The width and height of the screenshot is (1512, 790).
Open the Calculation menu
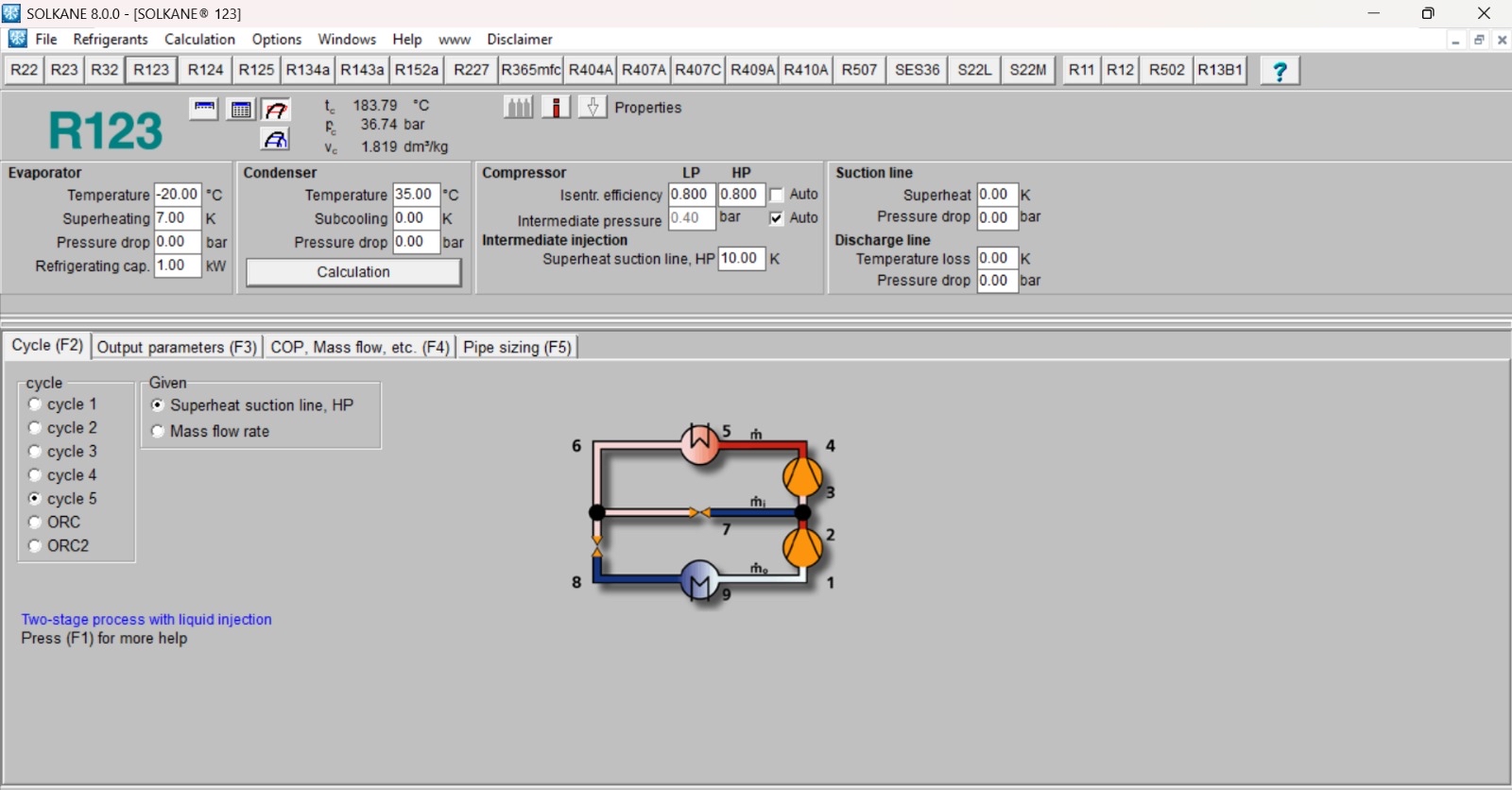coord(199,39)
